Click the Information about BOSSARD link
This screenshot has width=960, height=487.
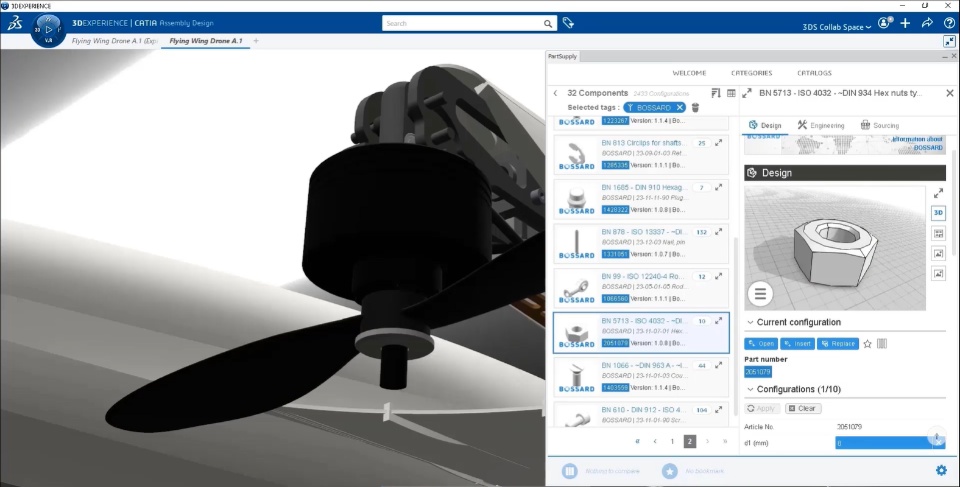coord(917,143)
